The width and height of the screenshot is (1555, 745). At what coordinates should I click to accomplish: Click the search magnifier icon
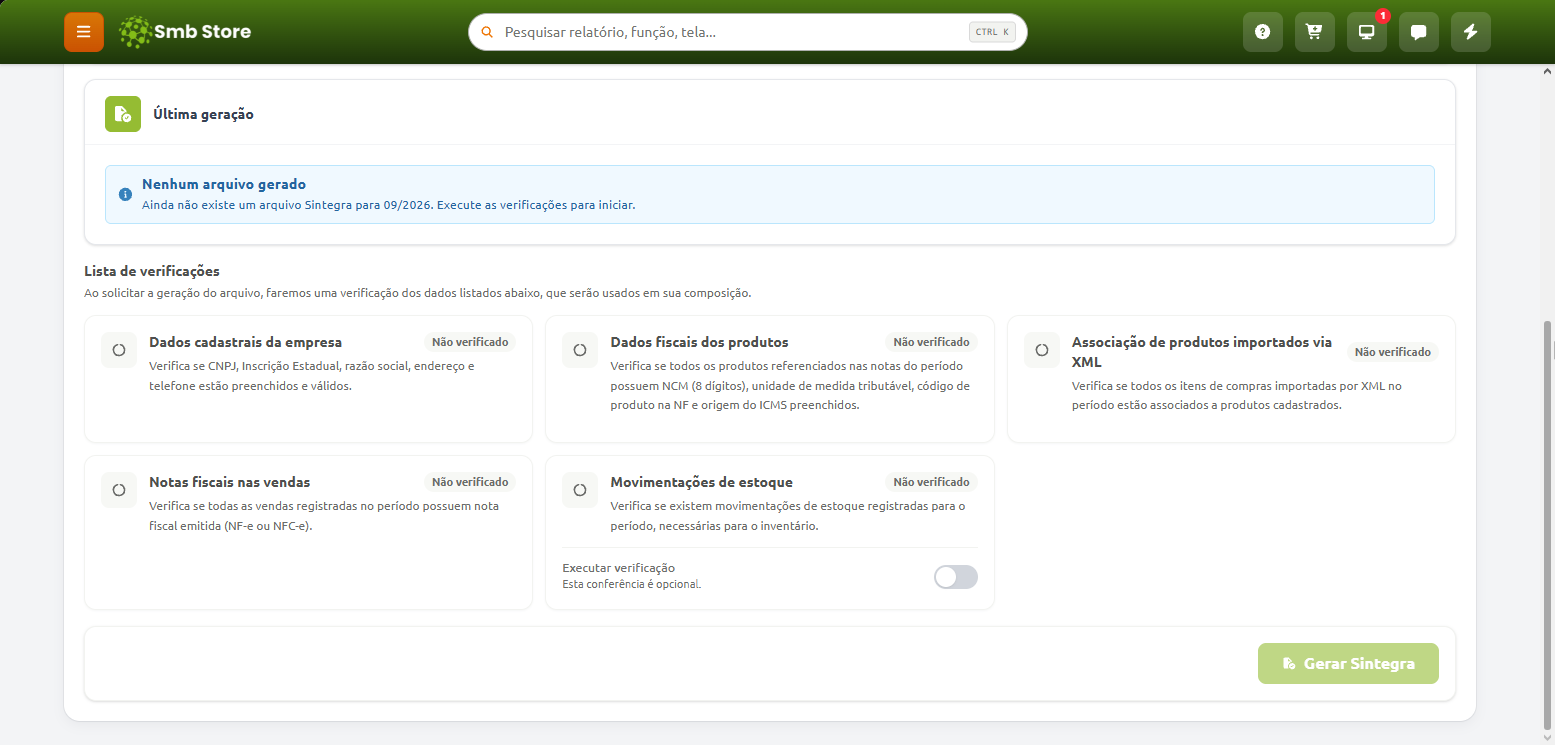coord(487,32)
